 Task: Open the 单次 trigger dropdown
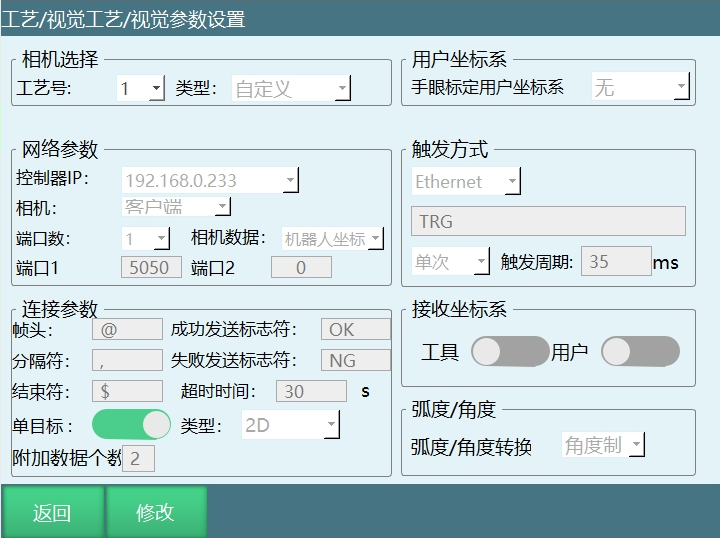point(451,263)
